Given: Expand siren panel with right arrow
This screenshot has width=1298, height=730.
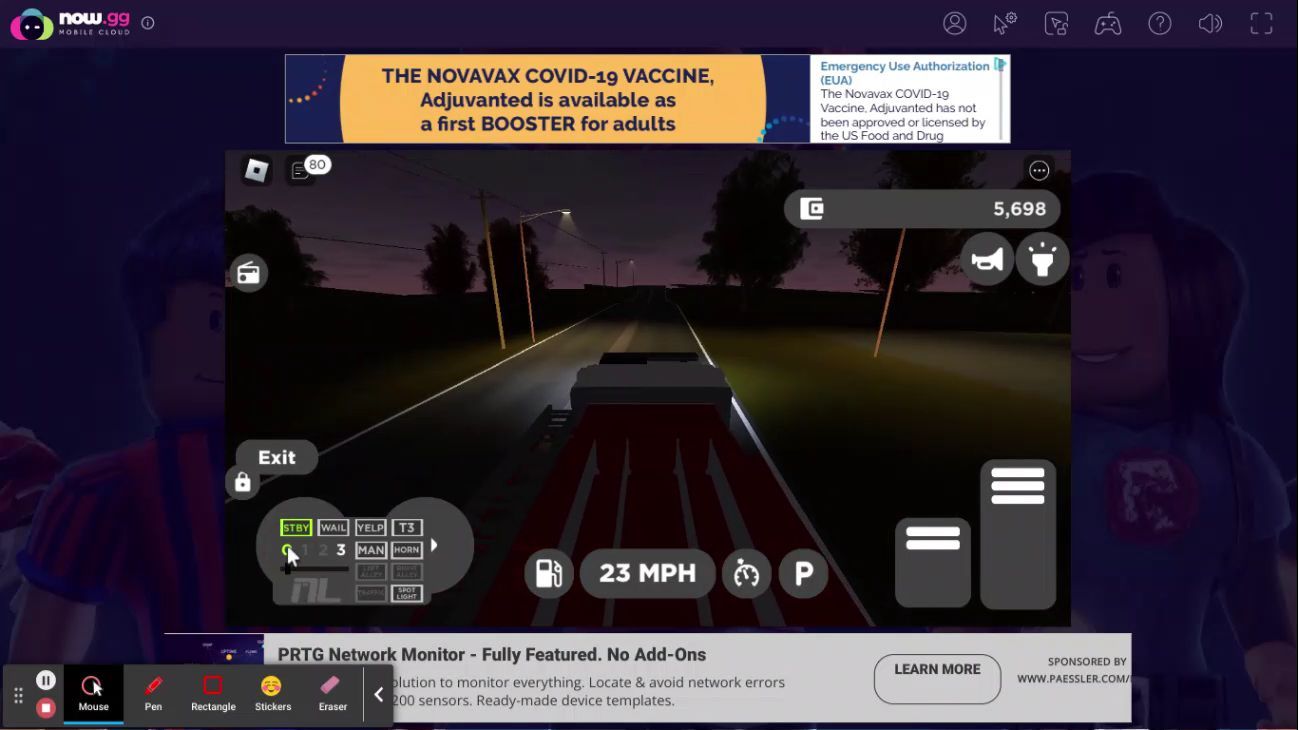Looking at the screenshot, I should click(x=434, y=545).
